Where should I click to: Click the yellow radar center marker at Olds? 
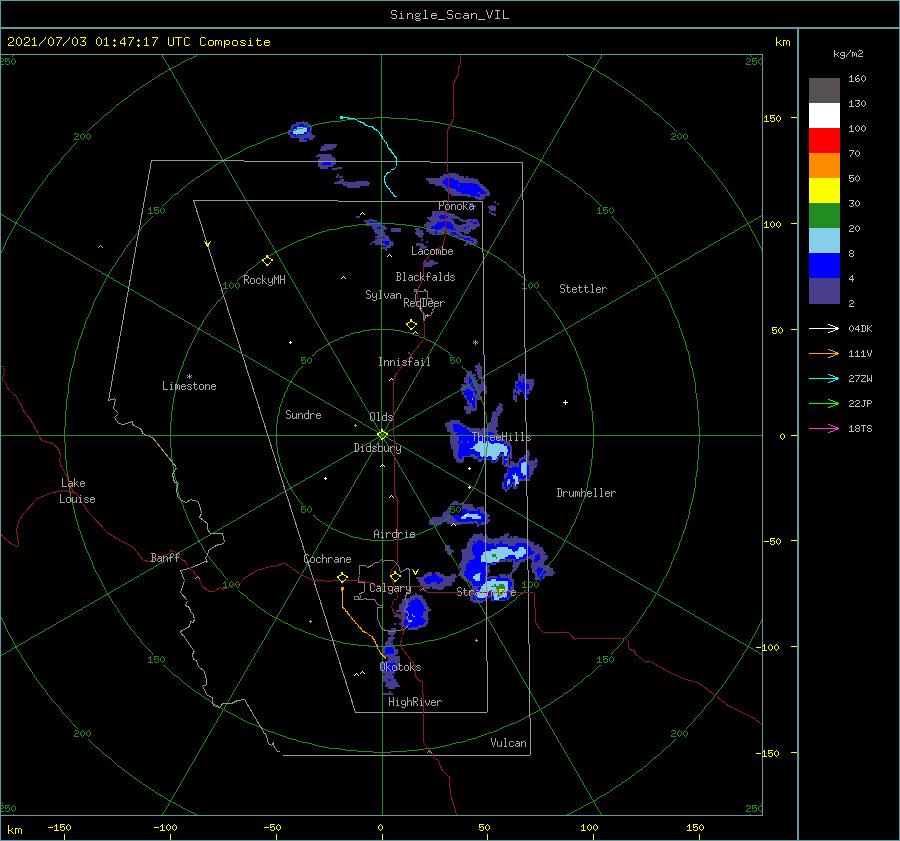(382, 435)
